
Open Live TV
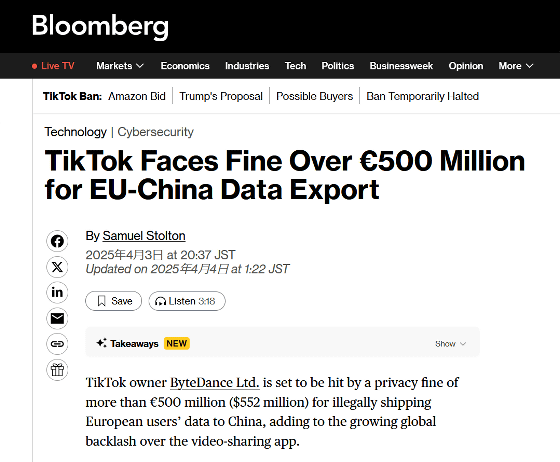tap(53, 66)
